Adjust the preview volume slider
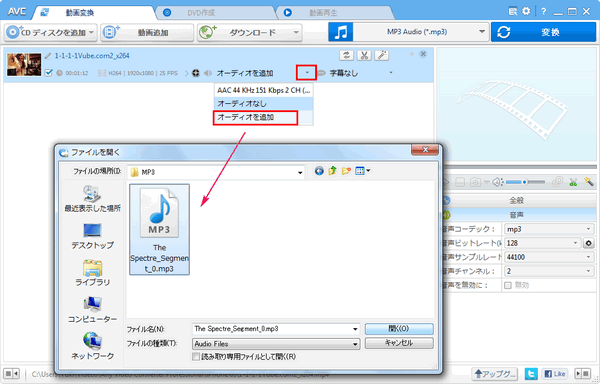 525,182
